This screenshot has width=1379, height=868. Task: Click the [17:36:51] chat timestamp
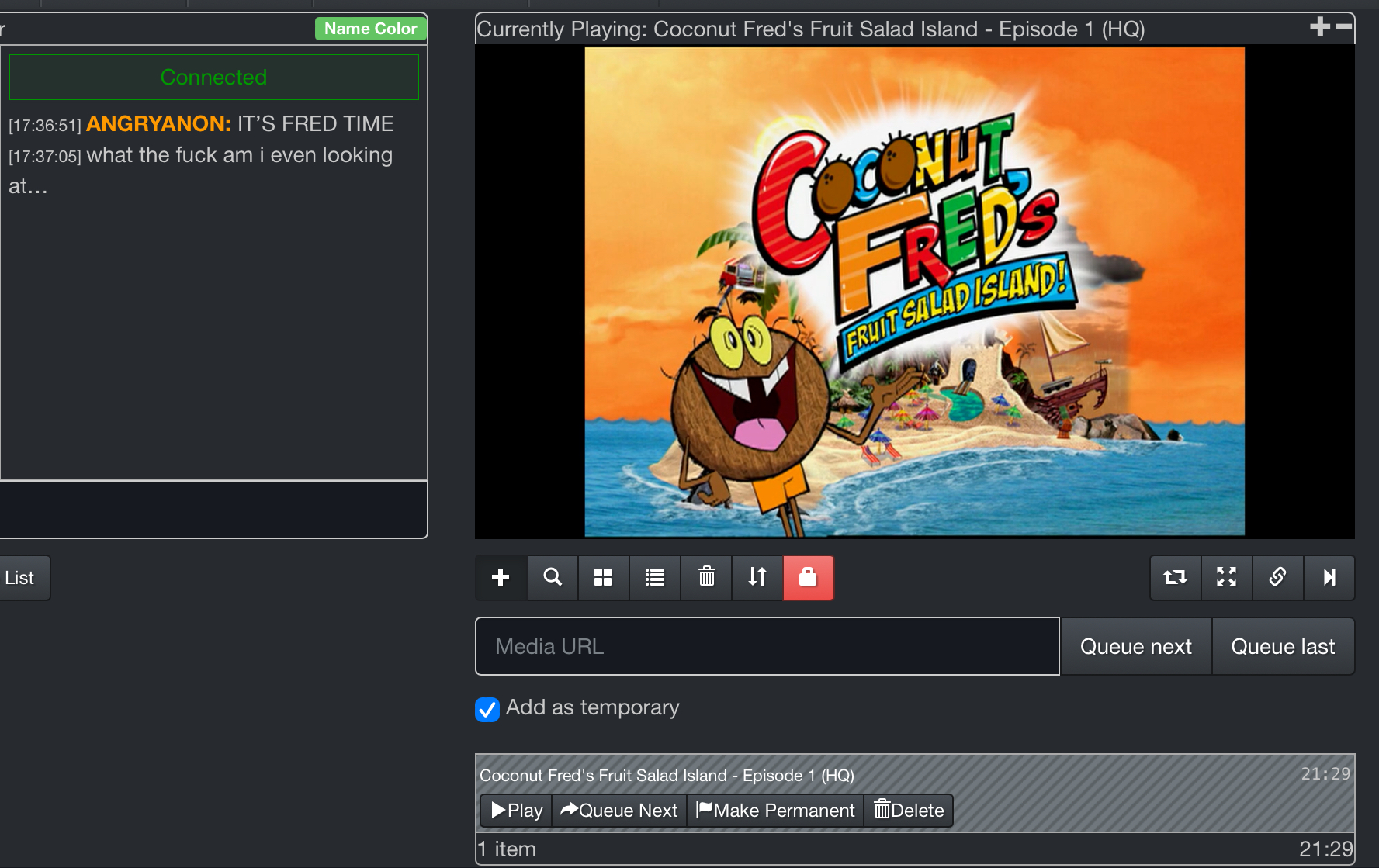pos(45,126)
